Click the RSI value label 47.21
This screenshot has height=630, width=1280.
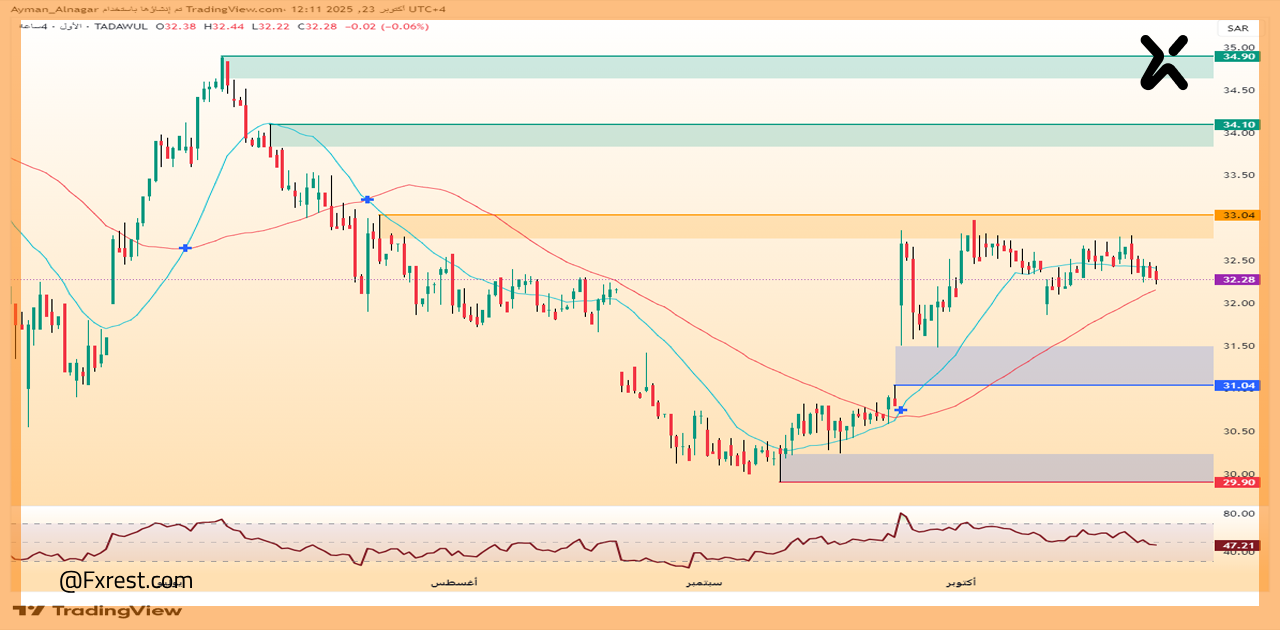coord(1236,545)
